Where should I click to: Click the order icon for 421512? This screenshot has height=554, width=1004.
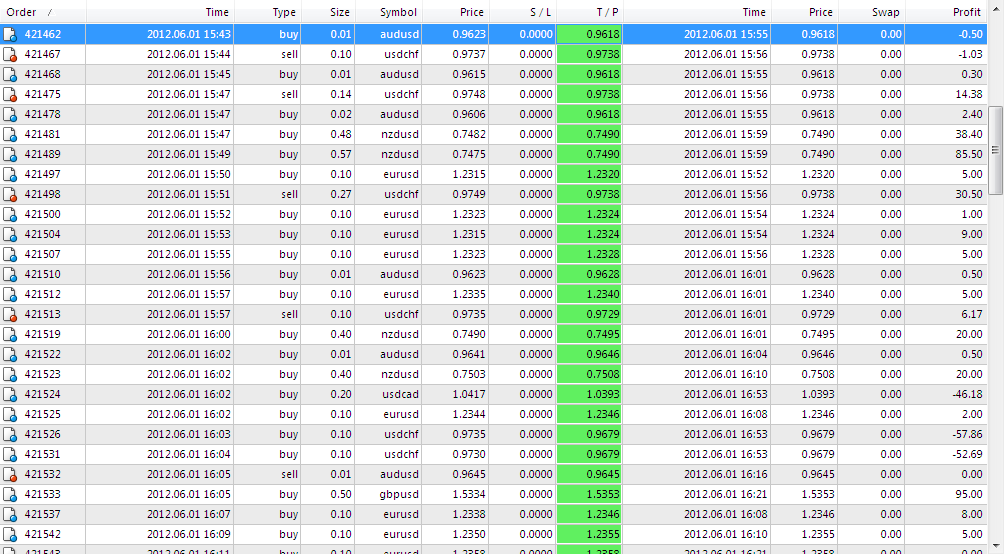click(x=10, y=295)
